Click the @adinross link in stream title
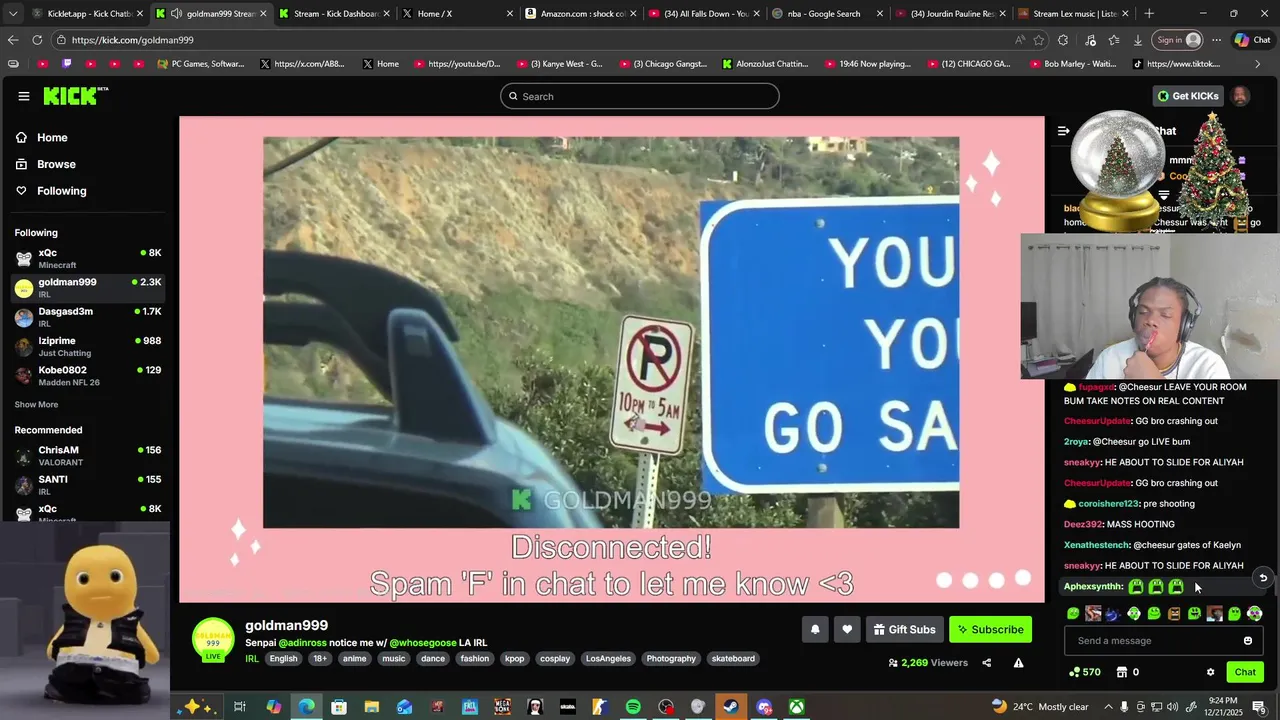Image resolution: width=1280 pixels, height=720 pixels. [304, 643]
